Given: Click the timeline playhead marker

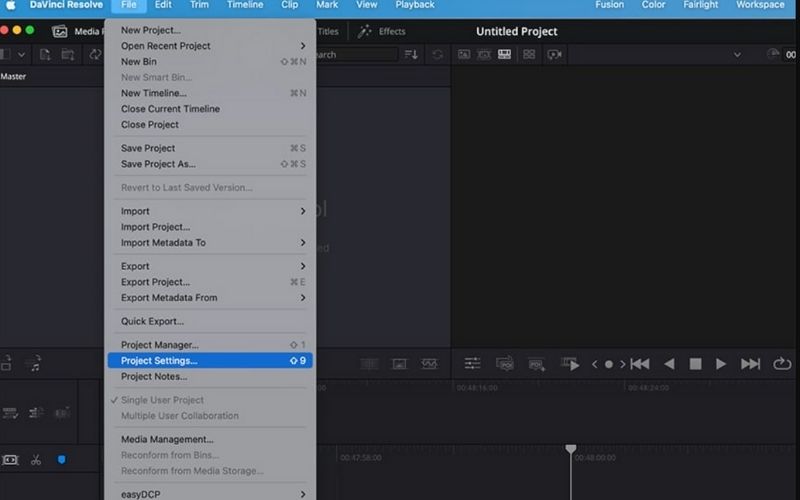Looking at the screenshot, I should (x=571, y=449).
